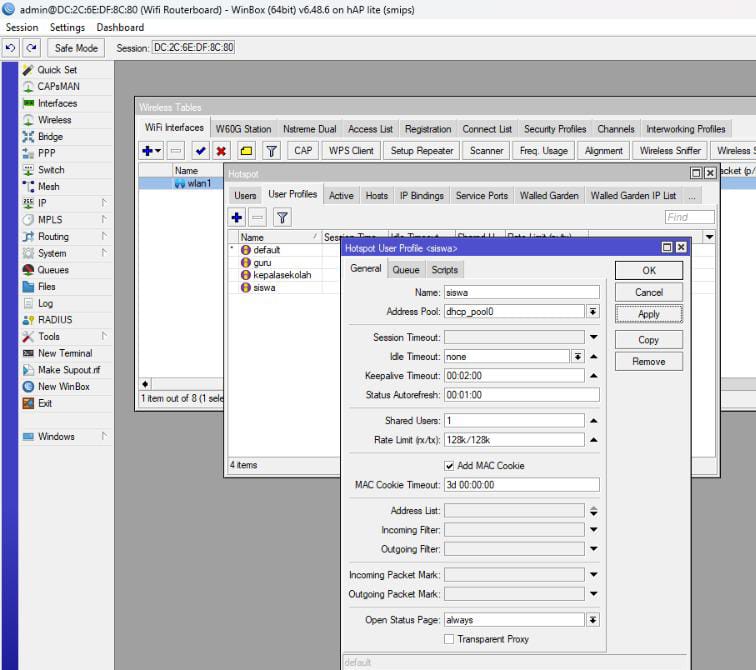
Task: Switch to Scripts tab in user profile
Action: pos(445,270)
